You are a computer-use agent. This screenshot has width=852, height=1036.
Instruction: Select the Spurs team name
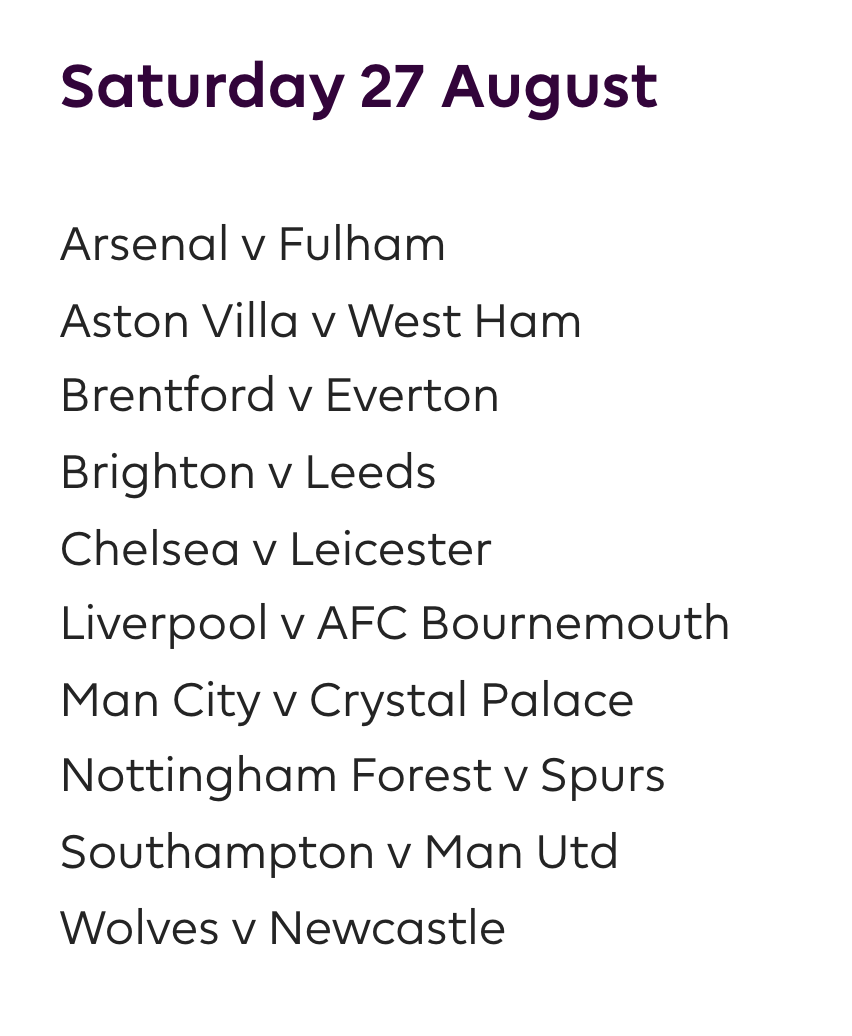coord(603,776)
